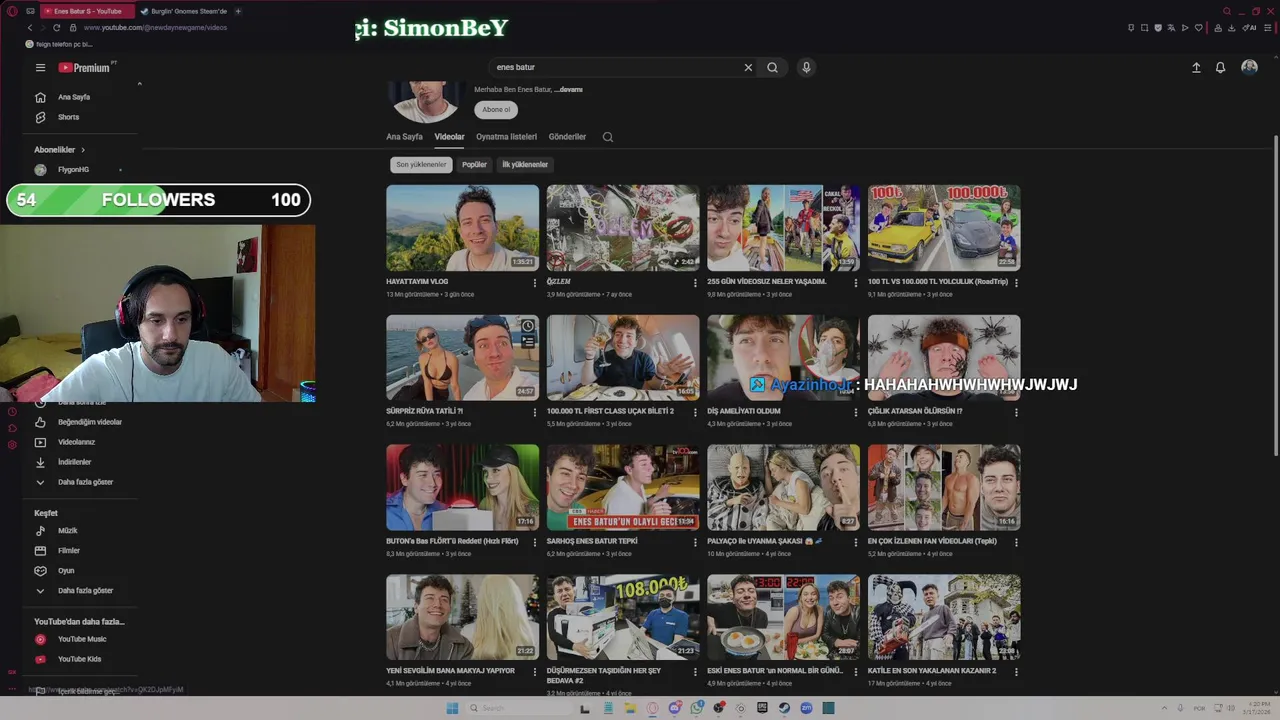The image size is (1280, 720).
Task: Open İndirilenler in sidebar
Action: click(76, 462)
